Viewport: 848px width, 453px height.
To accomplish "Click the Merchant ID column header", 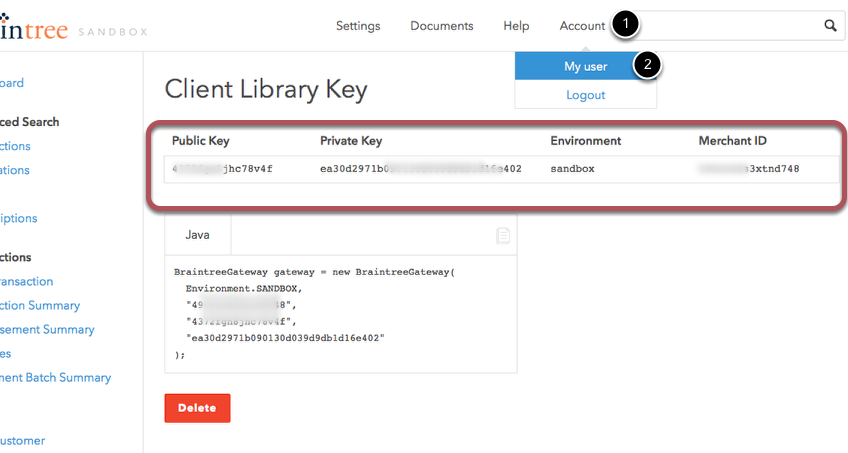I will tap(732, 141).
